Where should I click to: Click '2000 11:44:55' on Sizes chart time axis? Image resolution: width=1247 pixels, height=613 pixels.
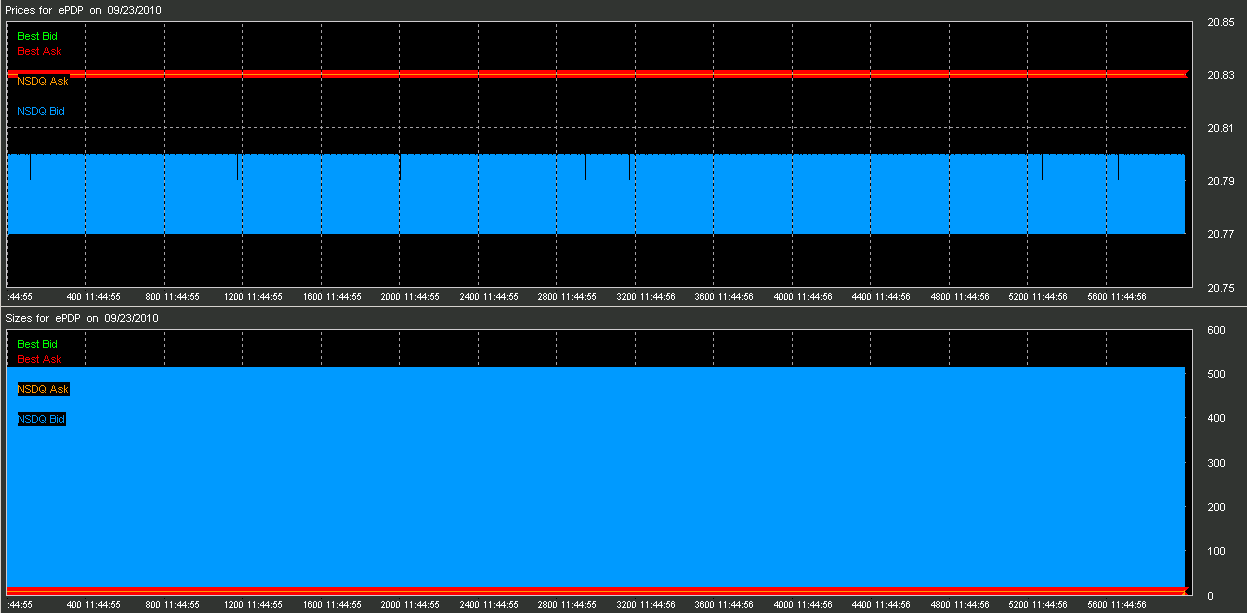pos(410,605)
